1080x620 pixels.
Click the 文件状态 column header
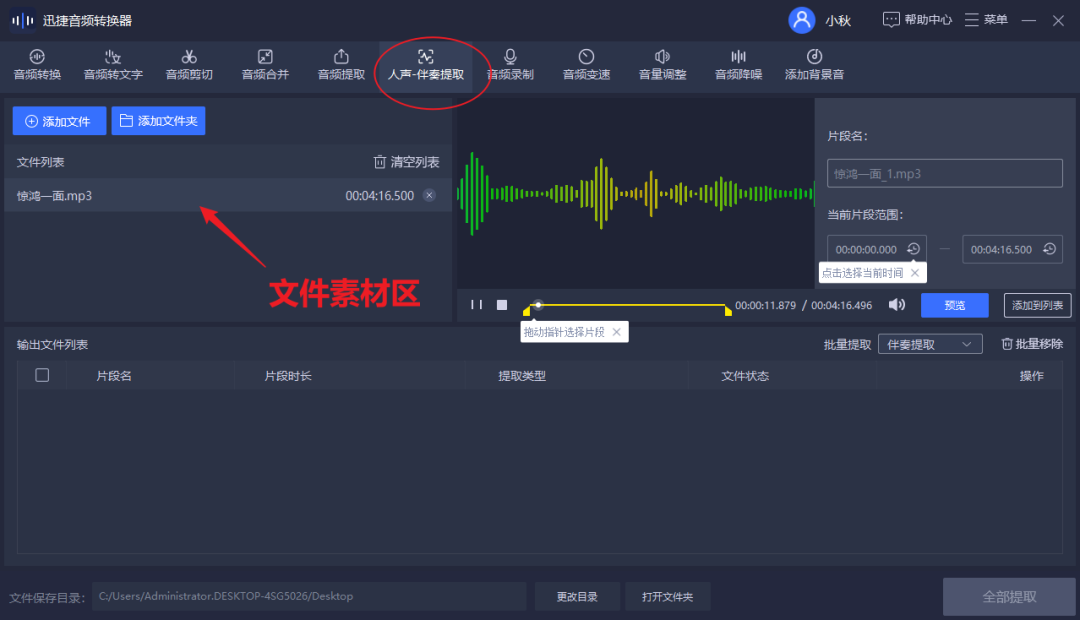tap(745, 376)
